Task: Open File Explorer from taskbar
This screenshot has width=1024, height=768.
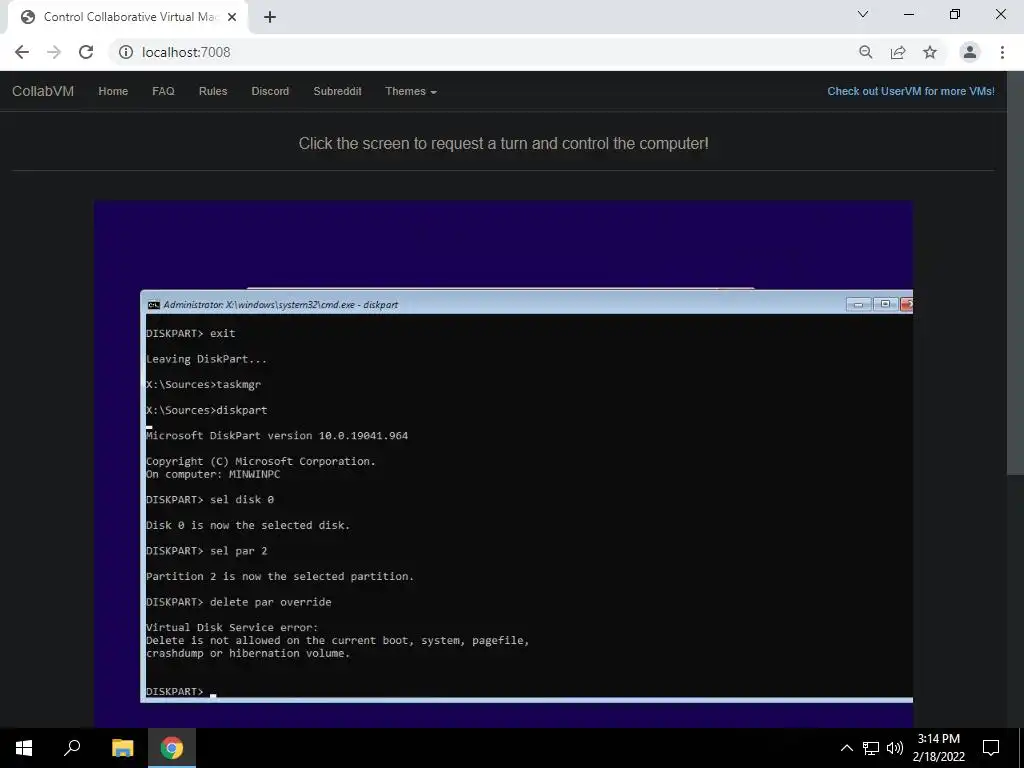Action: coord(122,748)
